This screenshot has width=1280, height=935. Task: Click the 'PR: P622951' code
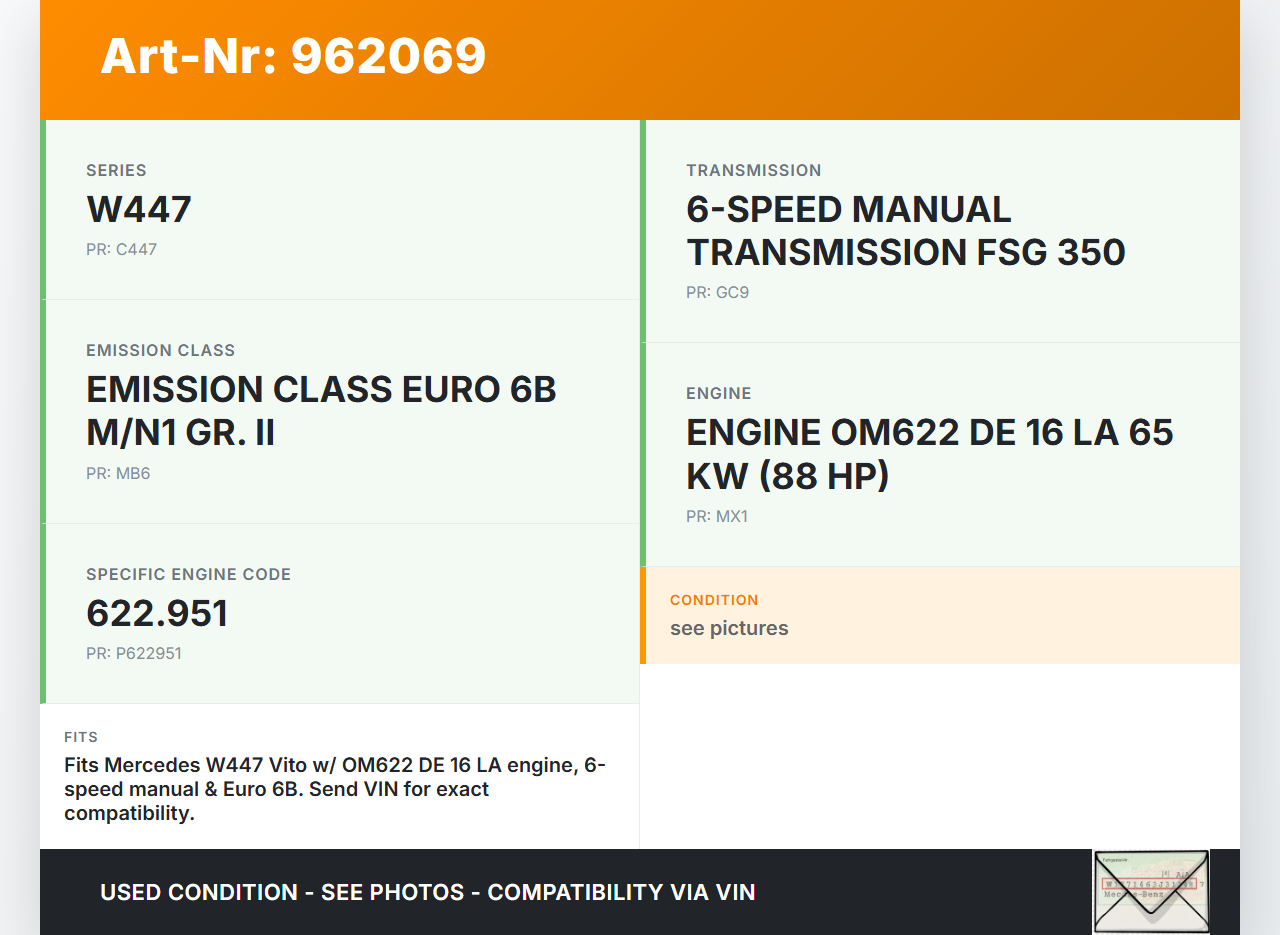point(134,653)
